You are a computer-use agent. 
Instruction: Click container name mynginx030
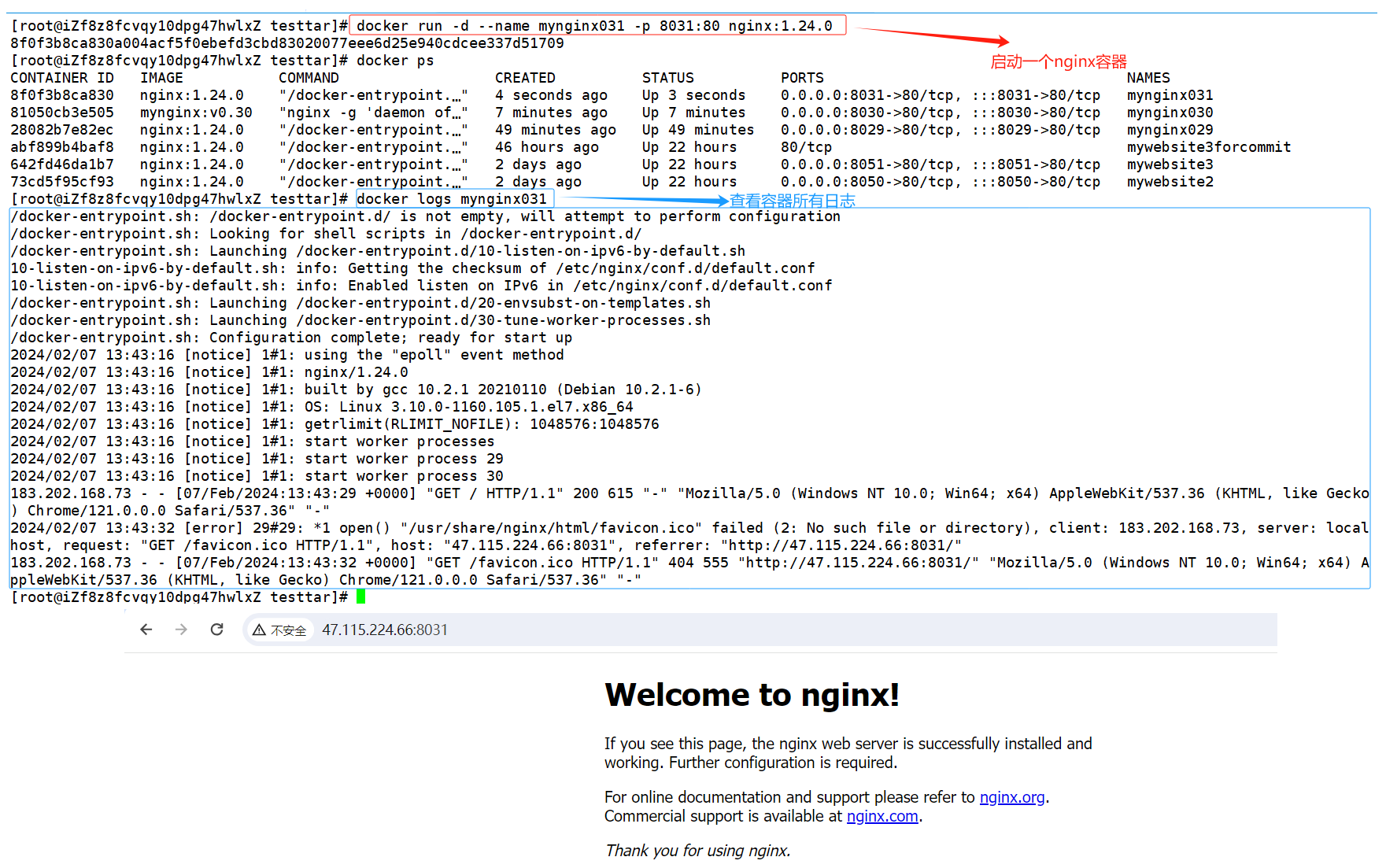coord(1170,113)
